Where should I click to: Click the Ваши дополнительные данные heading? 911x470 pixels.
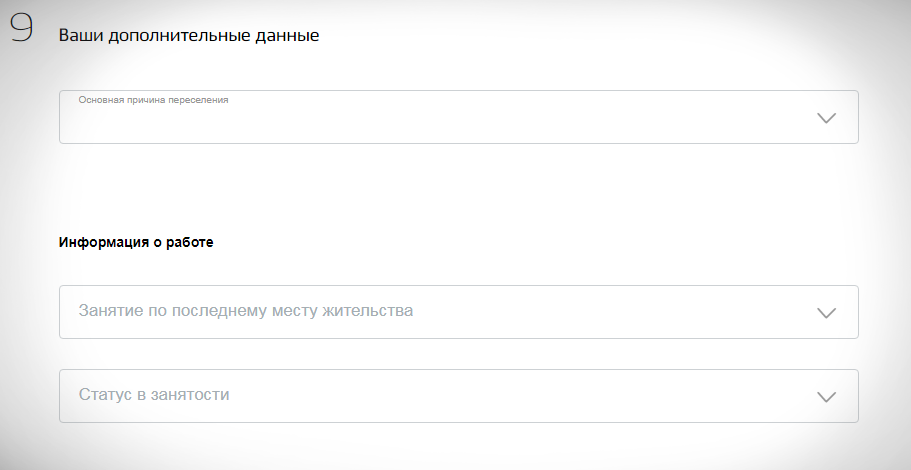click(189, 36)
